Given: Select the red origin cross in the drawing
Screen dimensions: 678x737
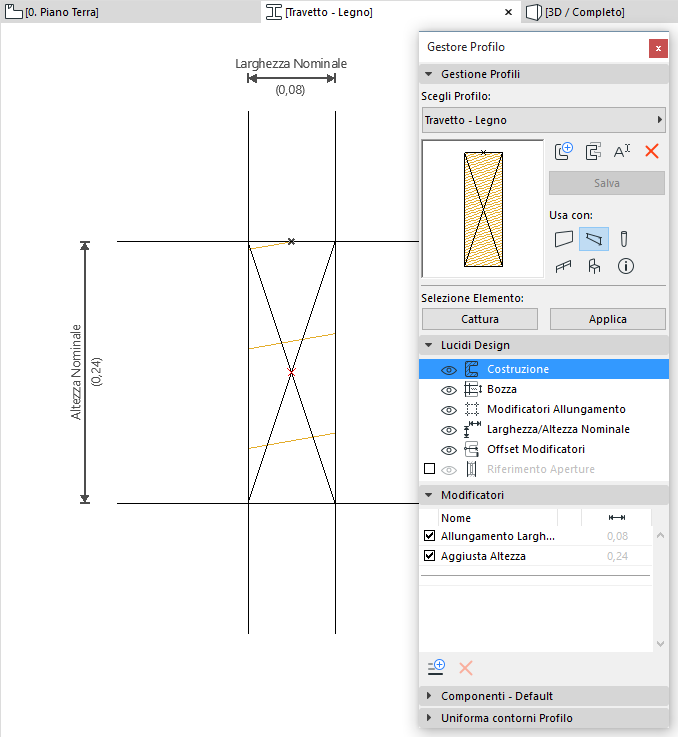Looking at the screenshot, I should point(291,372).
